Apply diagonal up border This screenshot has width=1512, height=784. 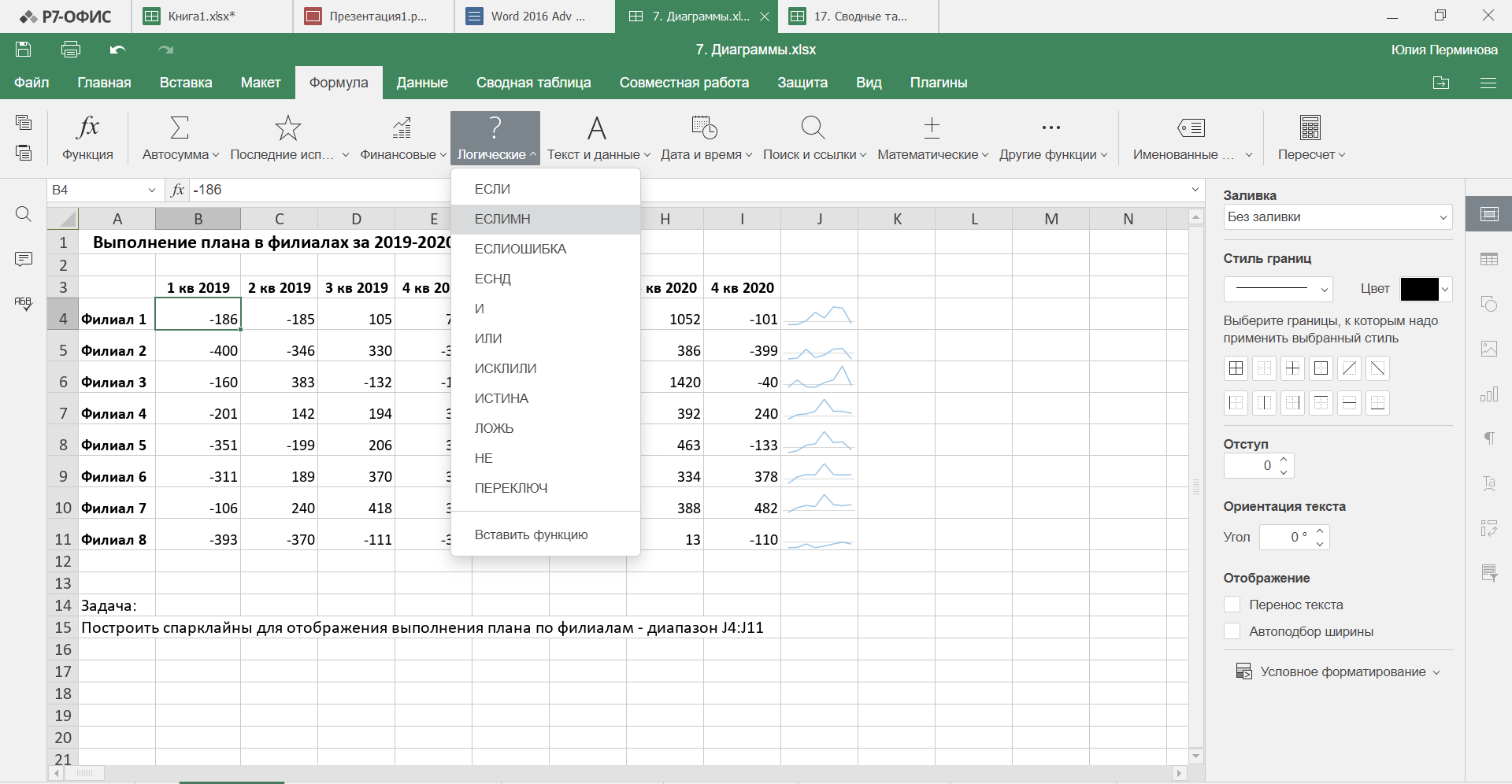click(x=1350, y=368)
